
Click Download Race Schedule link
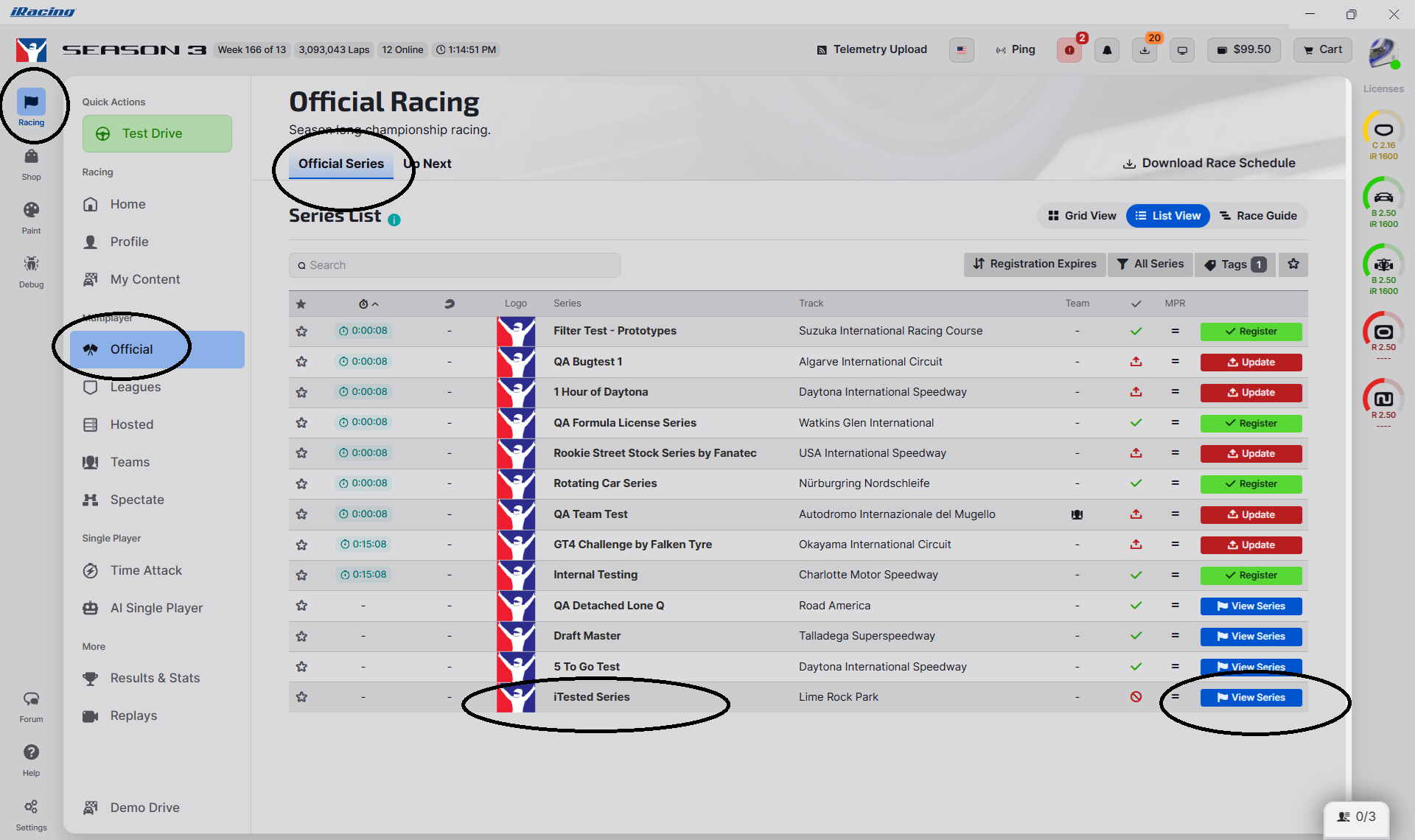pos(1209,164)
